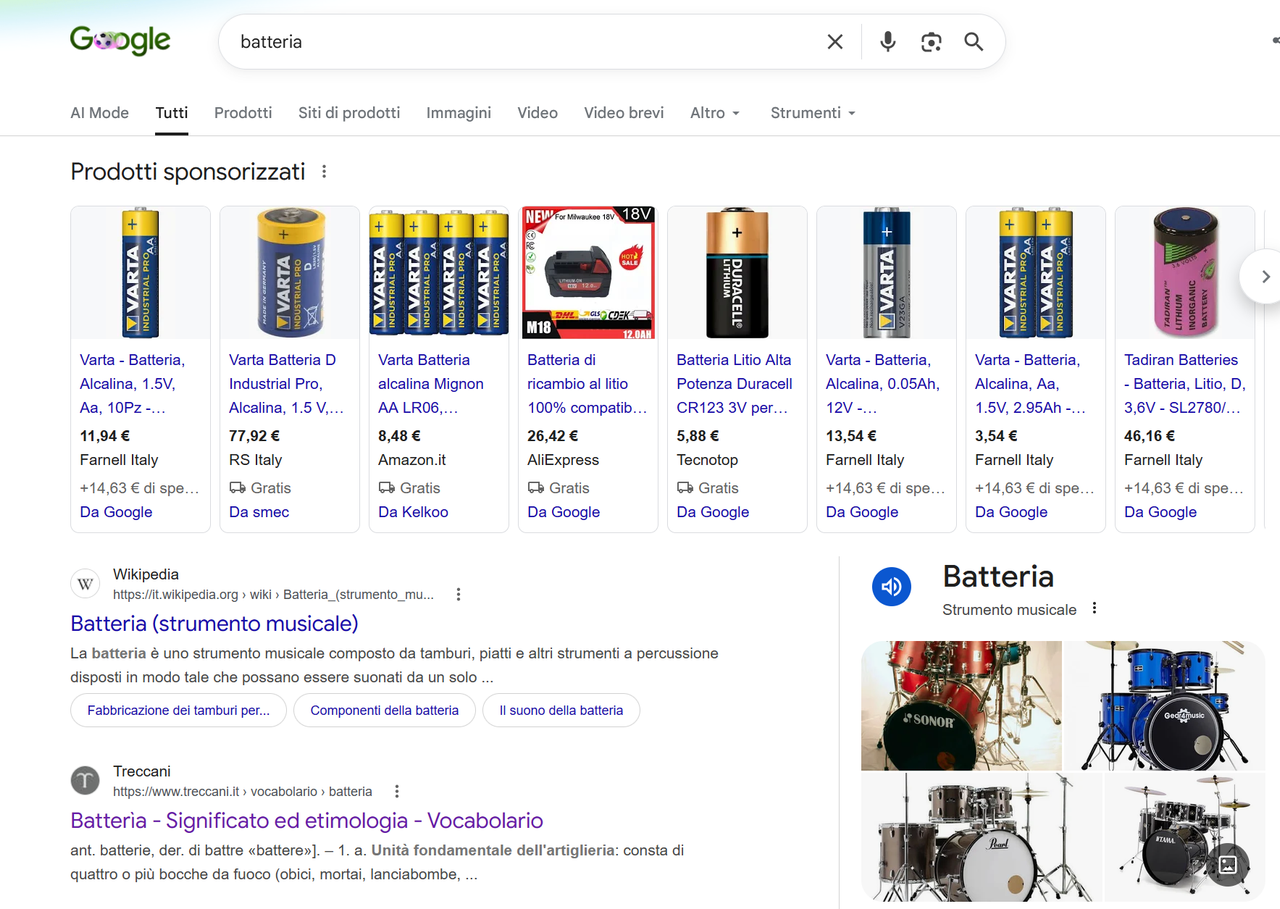The height and width of the screenshot is (909, 1280).
Task: Open the 3,54 € Varta AA 2.95Ah product image
Action: pyautogui.click(x=1035, y=273)
